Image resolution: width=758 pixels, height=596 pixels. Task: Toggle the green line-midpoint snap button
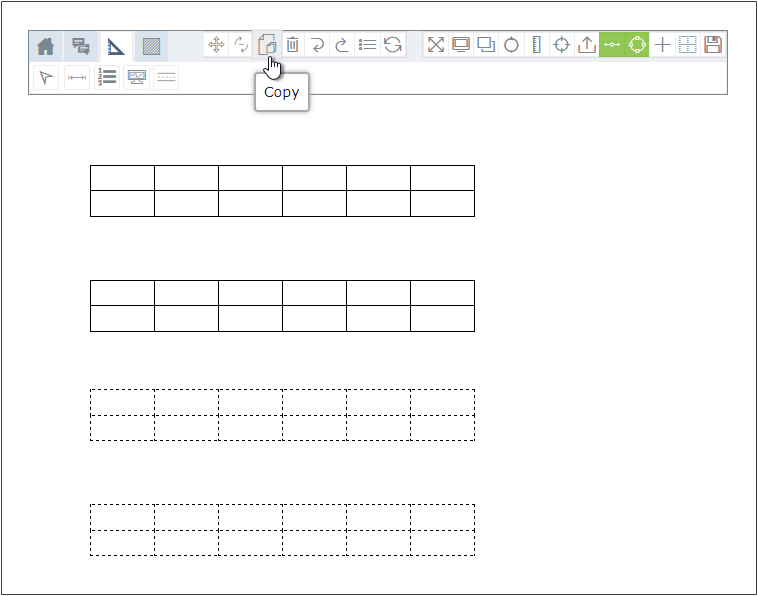click(612, 45)
